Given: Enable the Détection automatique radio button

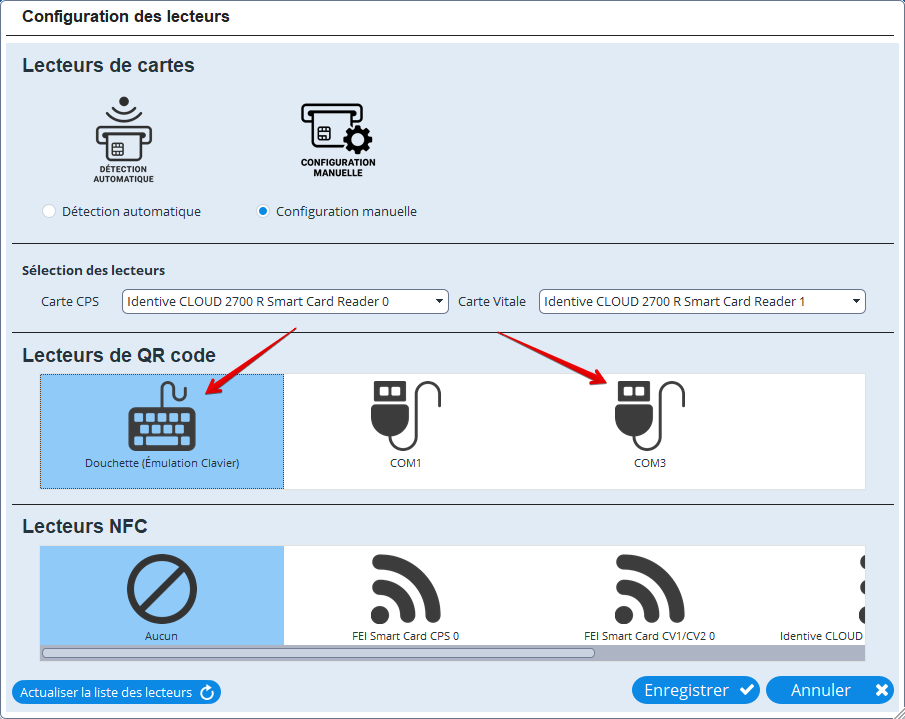Looking at the screenshot, I should [49, 211].
